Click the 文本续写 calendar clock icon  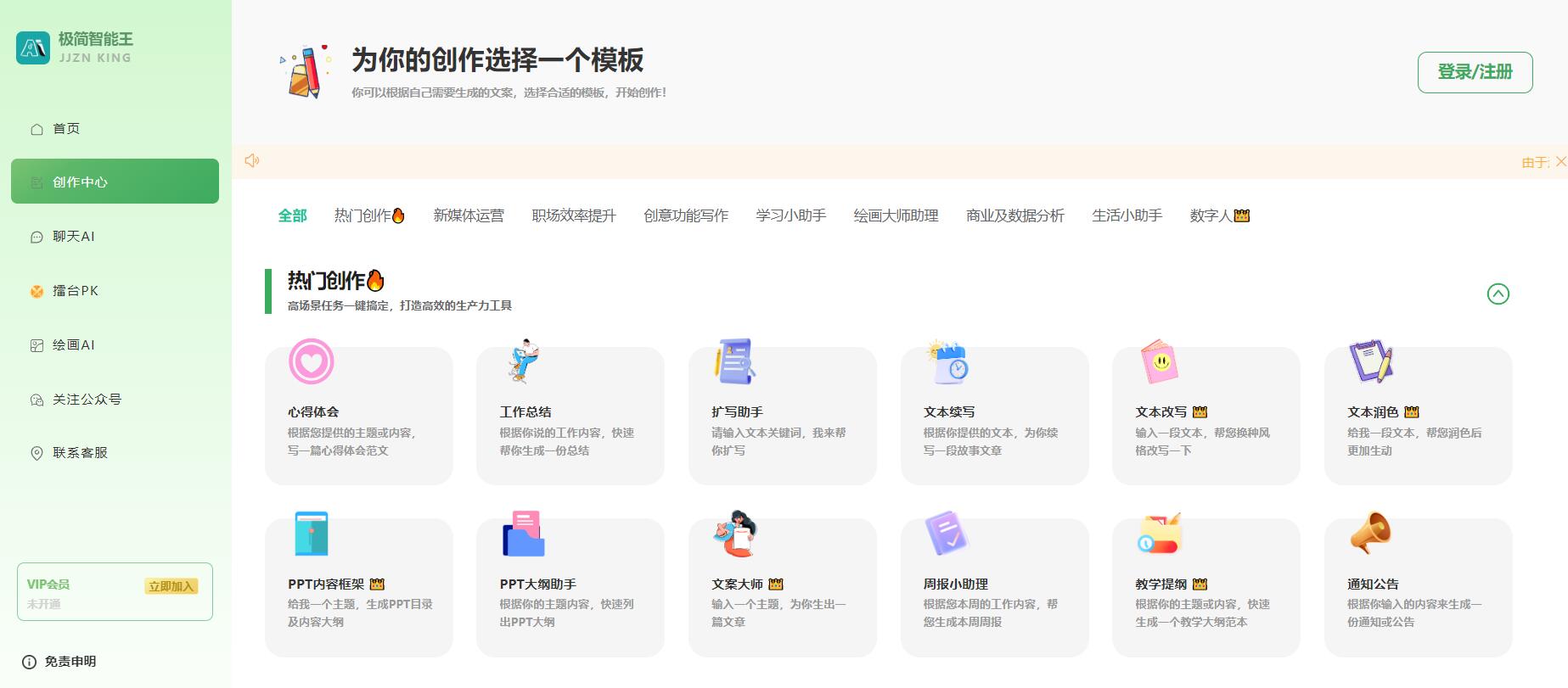947,362
